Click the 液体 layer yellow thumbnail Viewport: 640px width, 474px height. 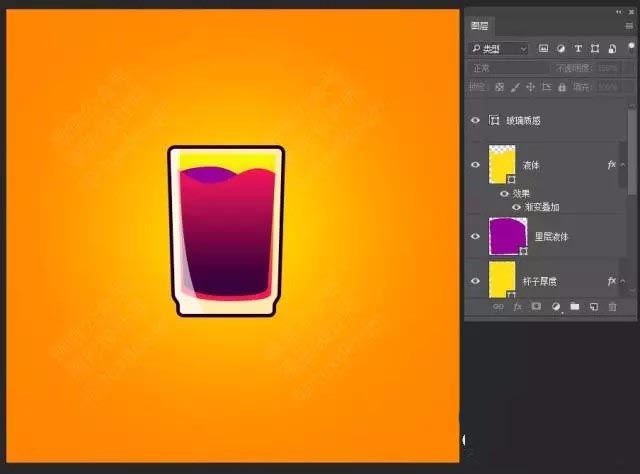[502, 165]
